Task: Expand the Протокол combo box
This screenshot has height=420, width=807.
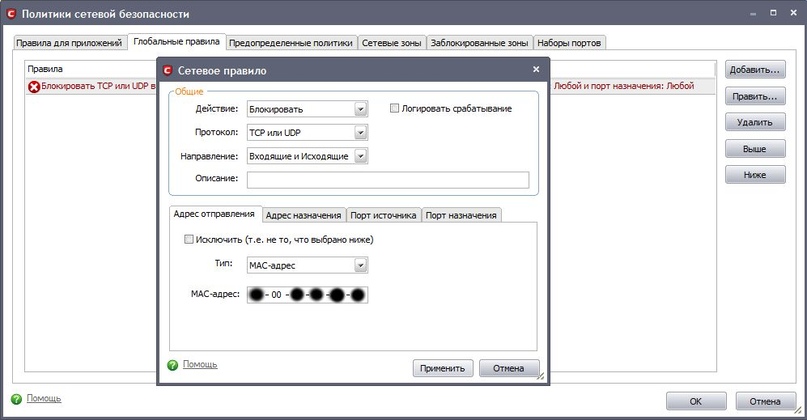Action: pyautogui.click(x=361, y=133)
